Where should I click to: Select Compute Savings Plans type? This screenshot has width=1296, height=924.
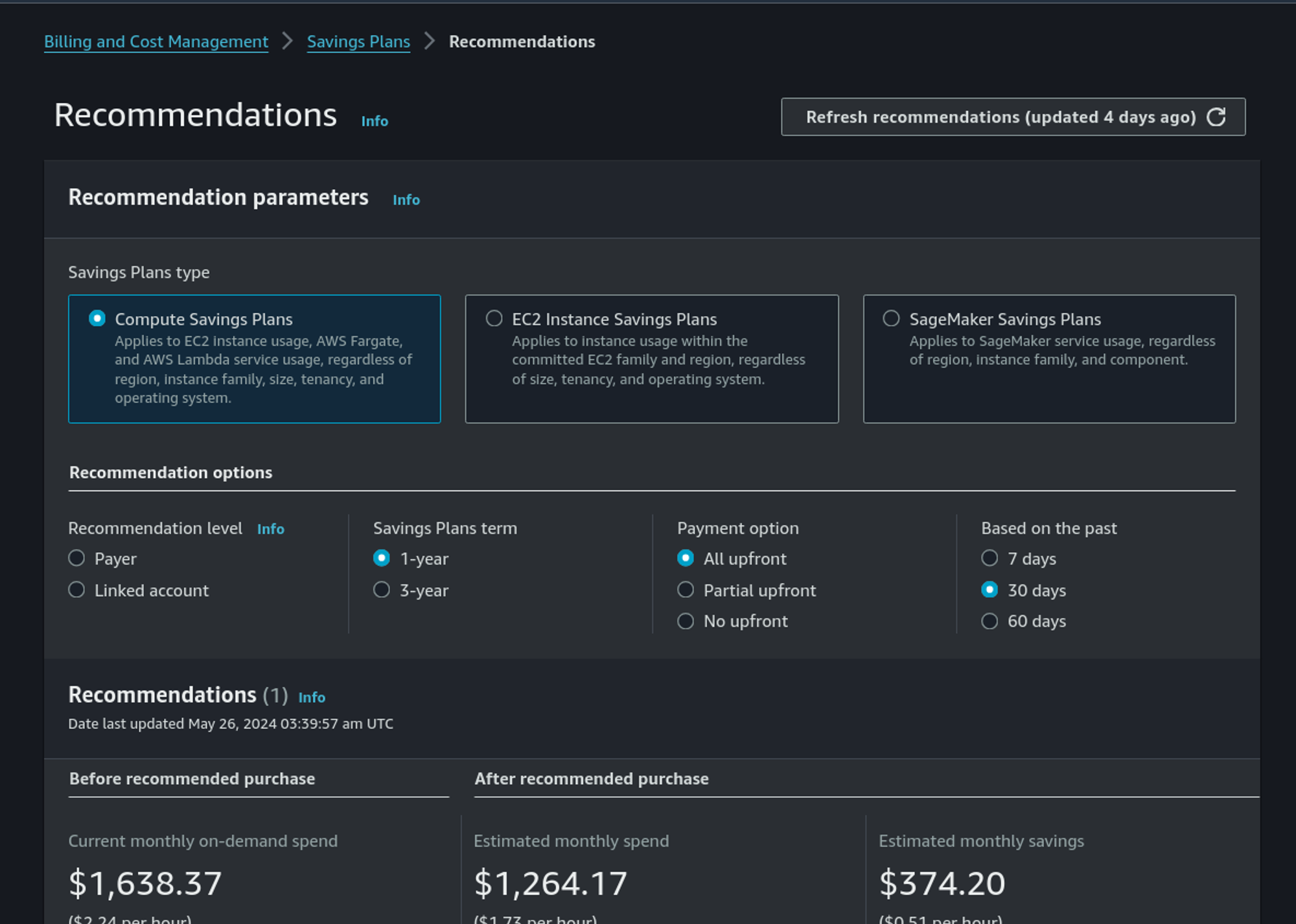coord(97,318)
